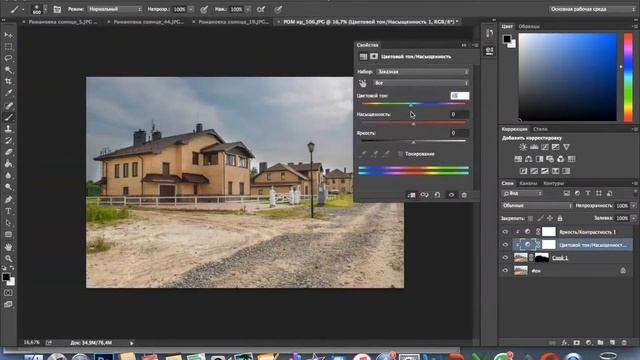Hide the Brightness/Contrast 1 layer
This screenshot has width=640, height=360.
[505, 232]
